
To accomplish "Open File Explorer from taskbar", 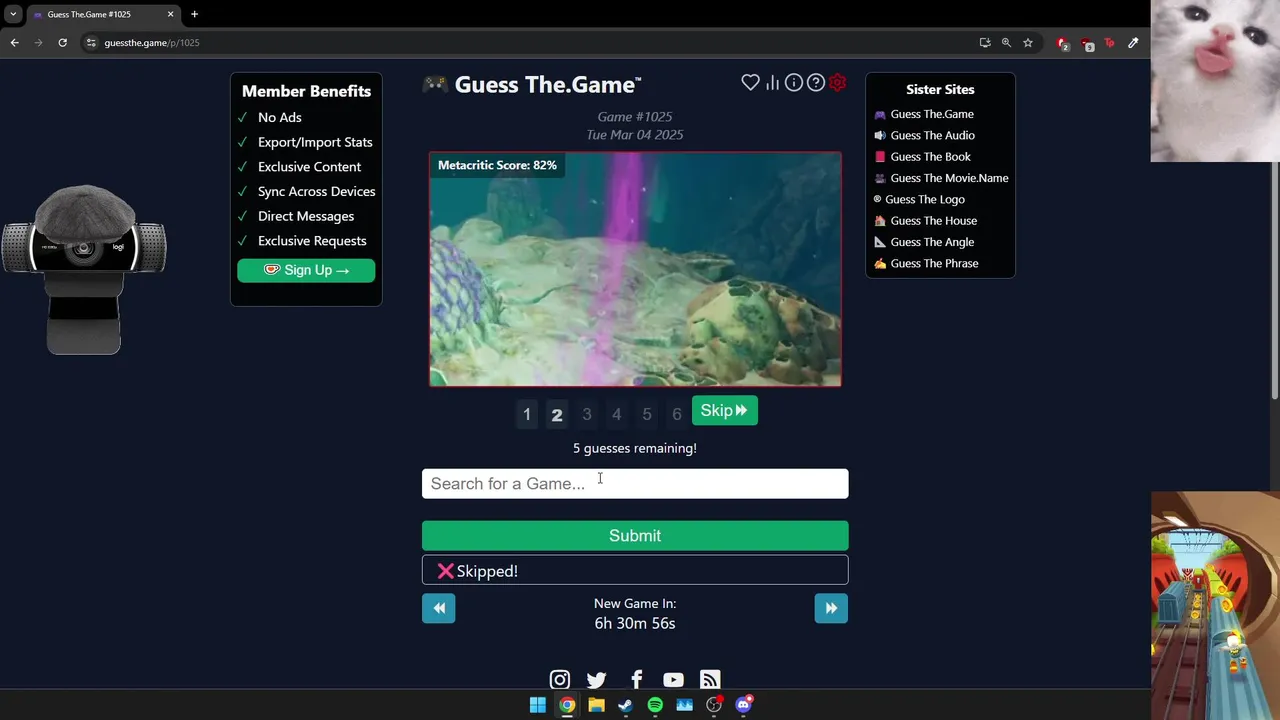I will [x=596, y=705].
